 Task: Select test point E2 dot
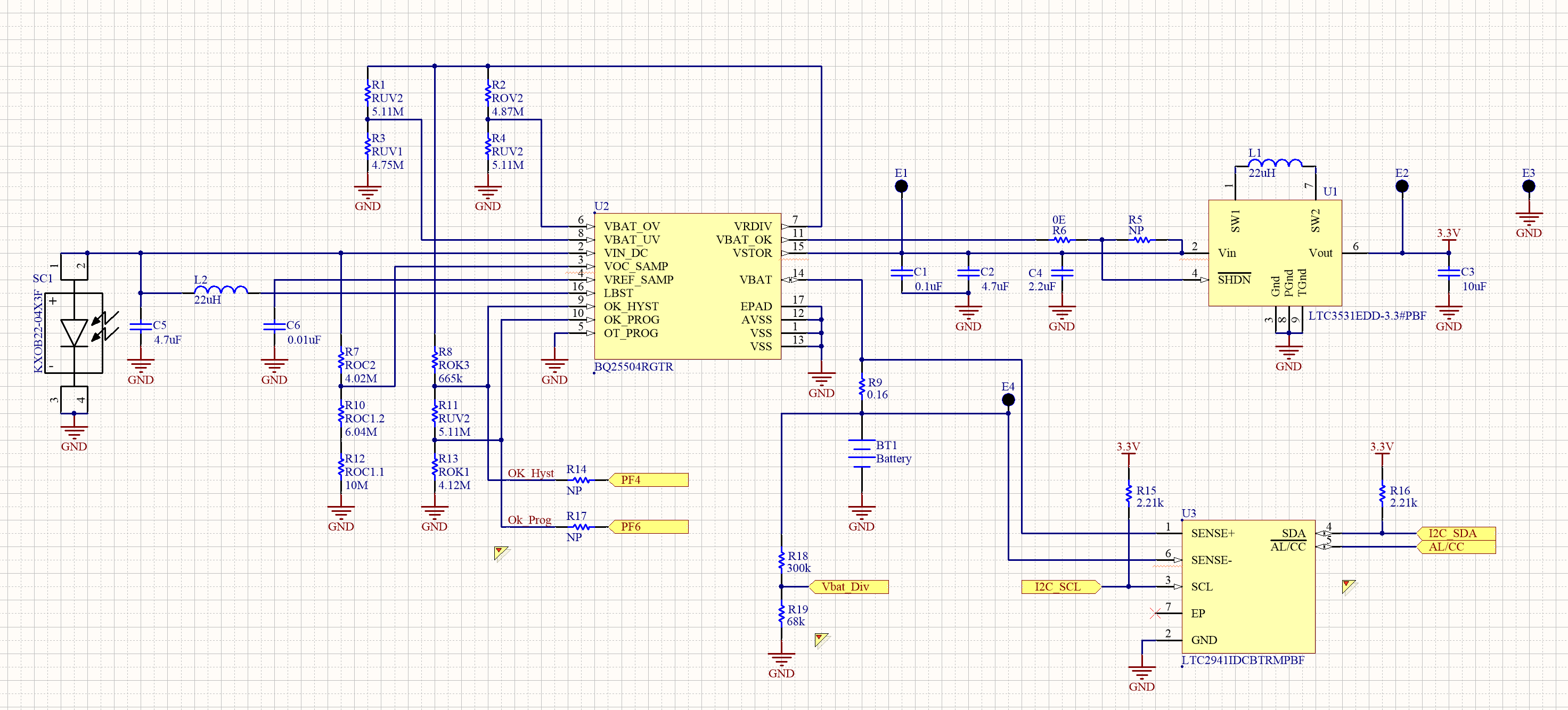[1402, 186]
